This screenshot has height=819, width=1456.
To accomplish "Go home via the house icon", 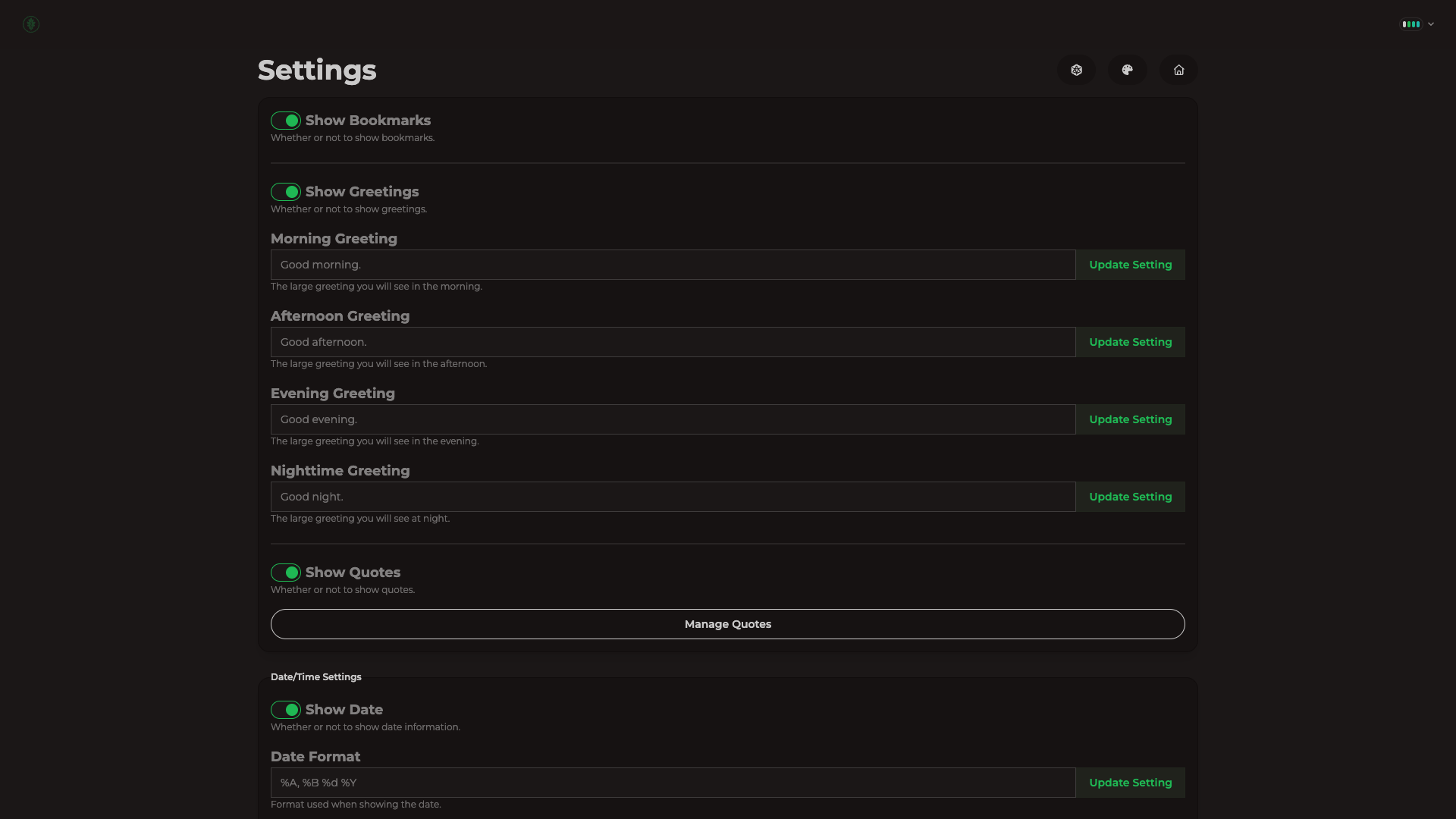I will point(1178,70).
